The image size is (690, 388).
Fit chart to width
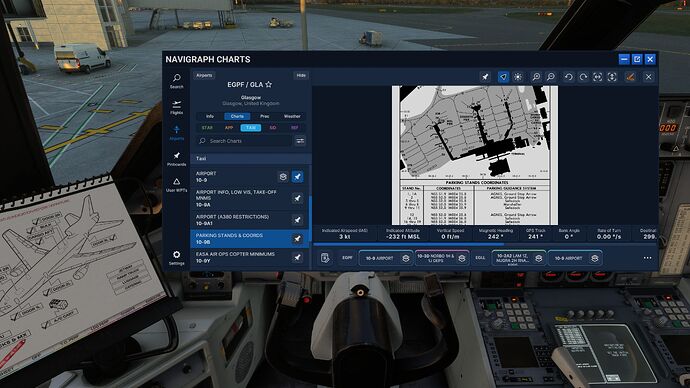(x=598, y=77)
